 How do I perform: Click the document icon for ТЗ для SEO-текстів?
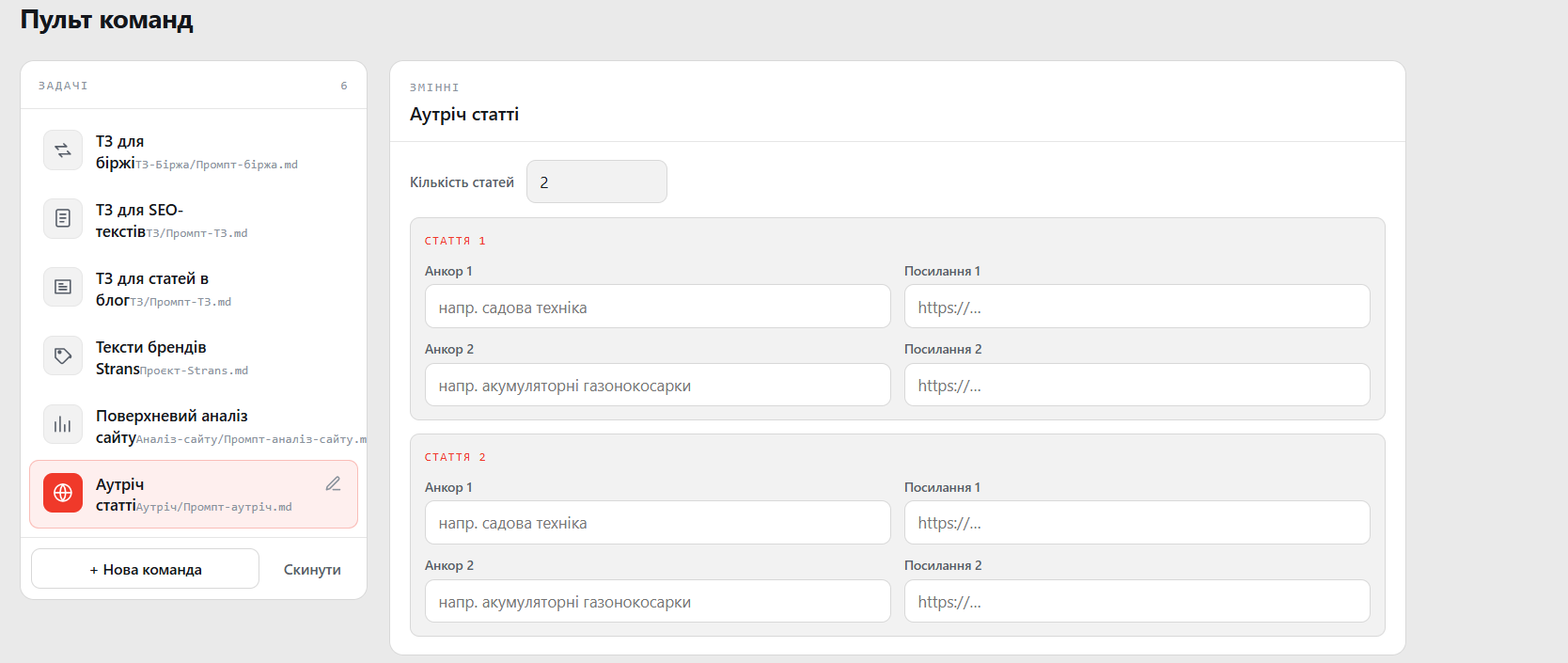[63, 218]
